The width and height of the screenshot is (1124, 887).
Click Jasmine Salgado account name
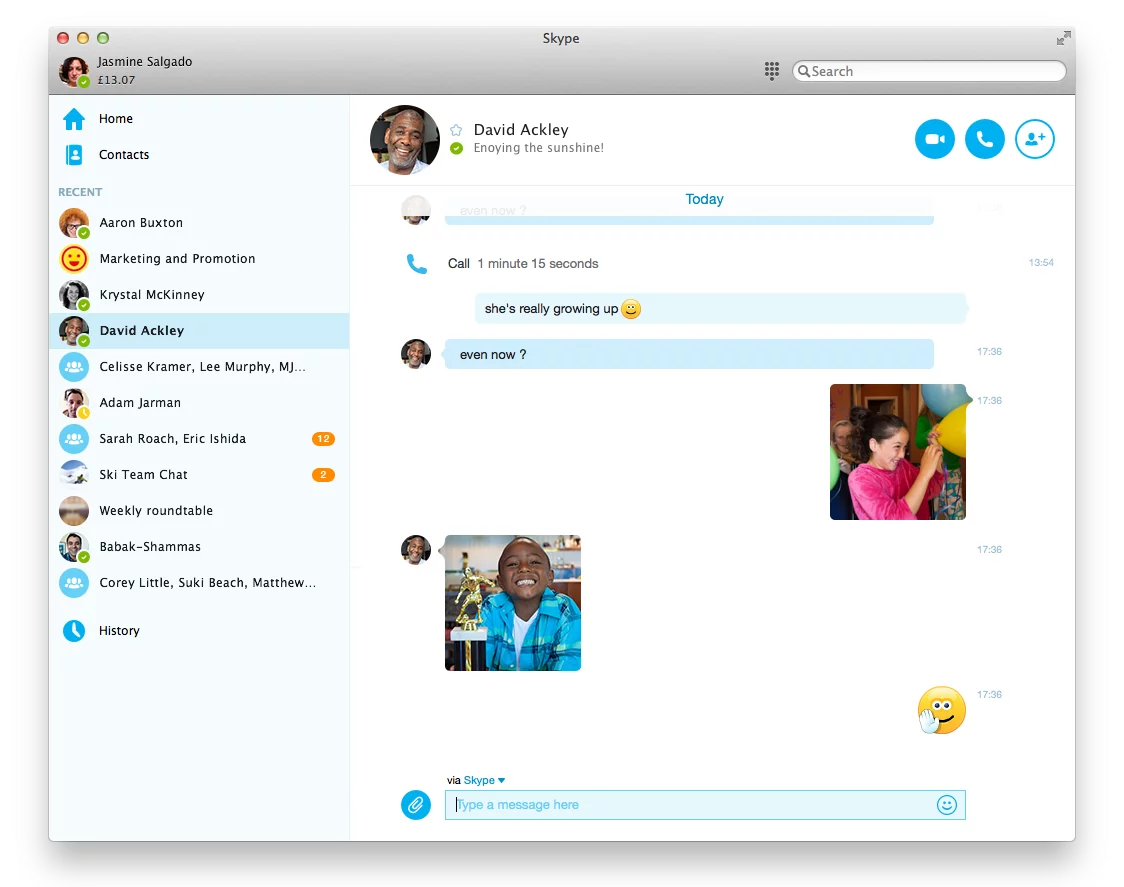tap(145, 62)
